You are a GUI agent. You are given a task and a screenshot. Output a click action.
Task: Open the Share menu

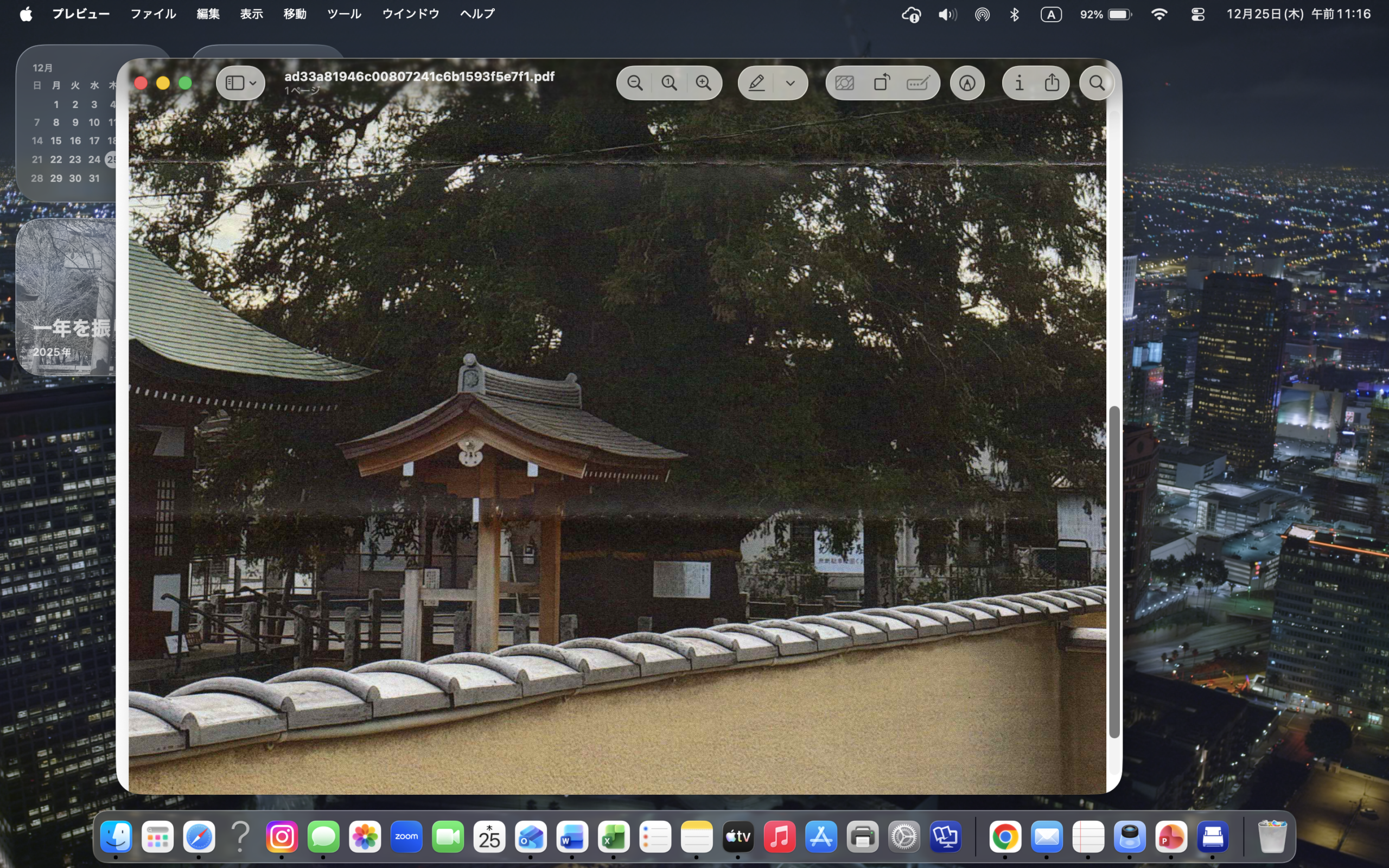tap(1052, 83)
